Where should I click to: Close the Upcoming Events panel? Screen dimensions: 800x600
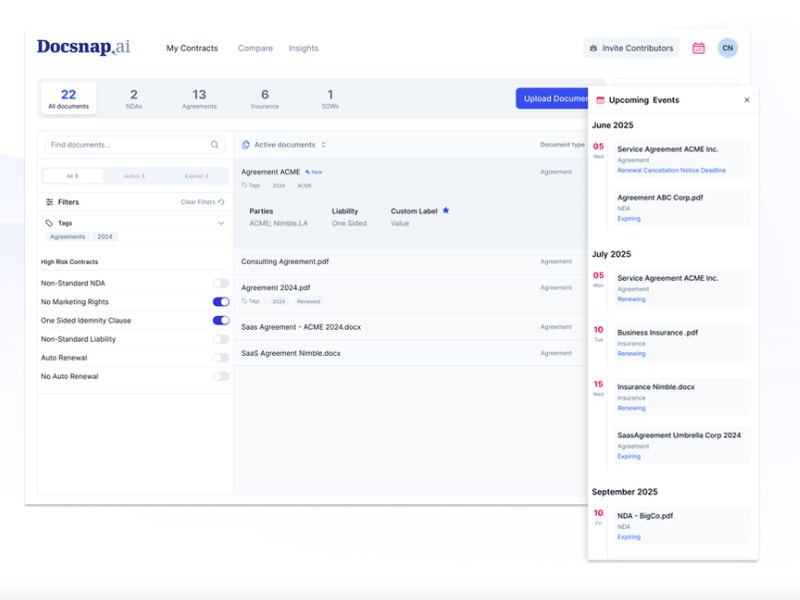[x=746, y=100]
